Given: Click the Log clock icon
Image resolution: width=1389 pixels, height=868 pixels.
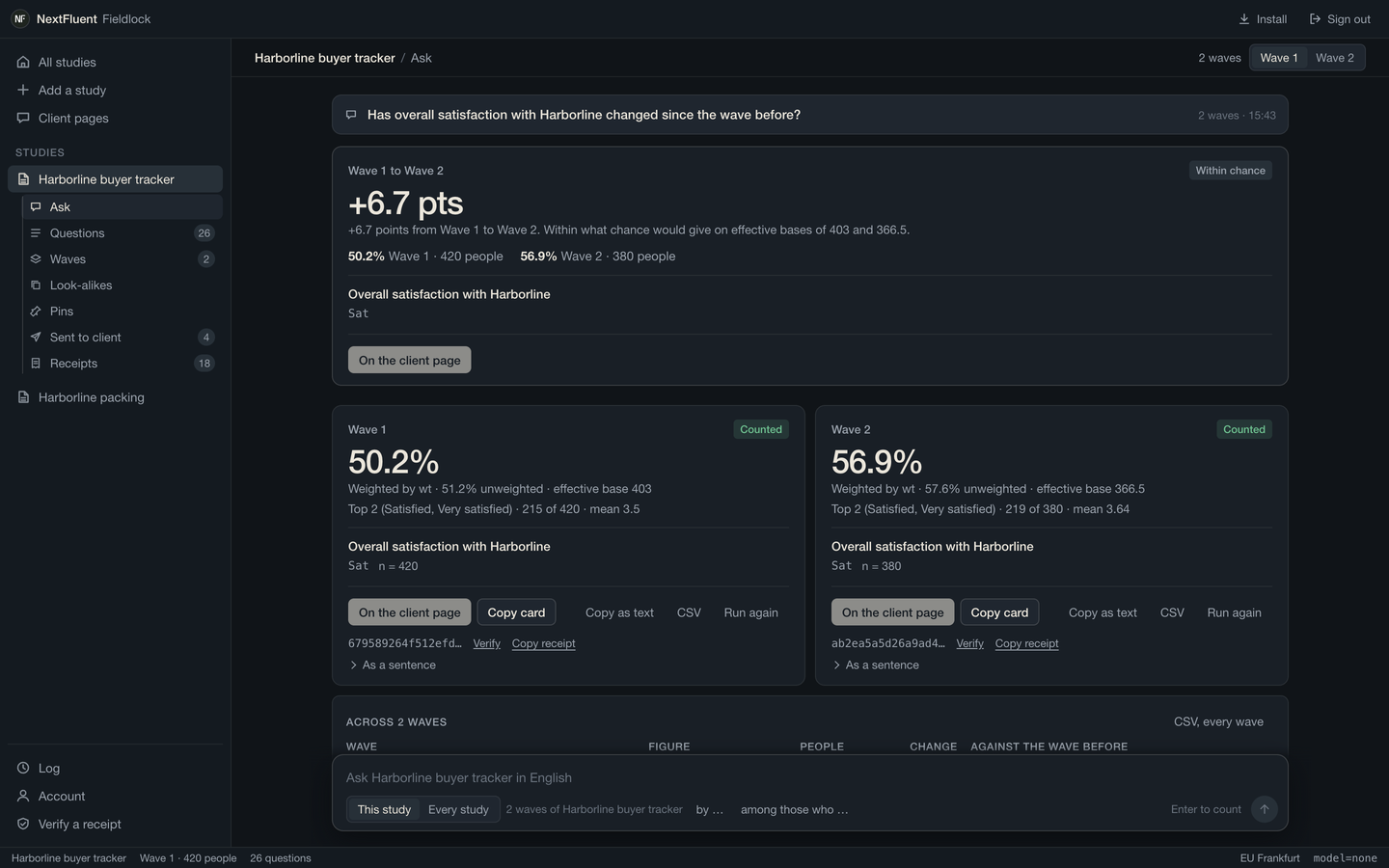Looking at the screenshot, I should [23, 769].
